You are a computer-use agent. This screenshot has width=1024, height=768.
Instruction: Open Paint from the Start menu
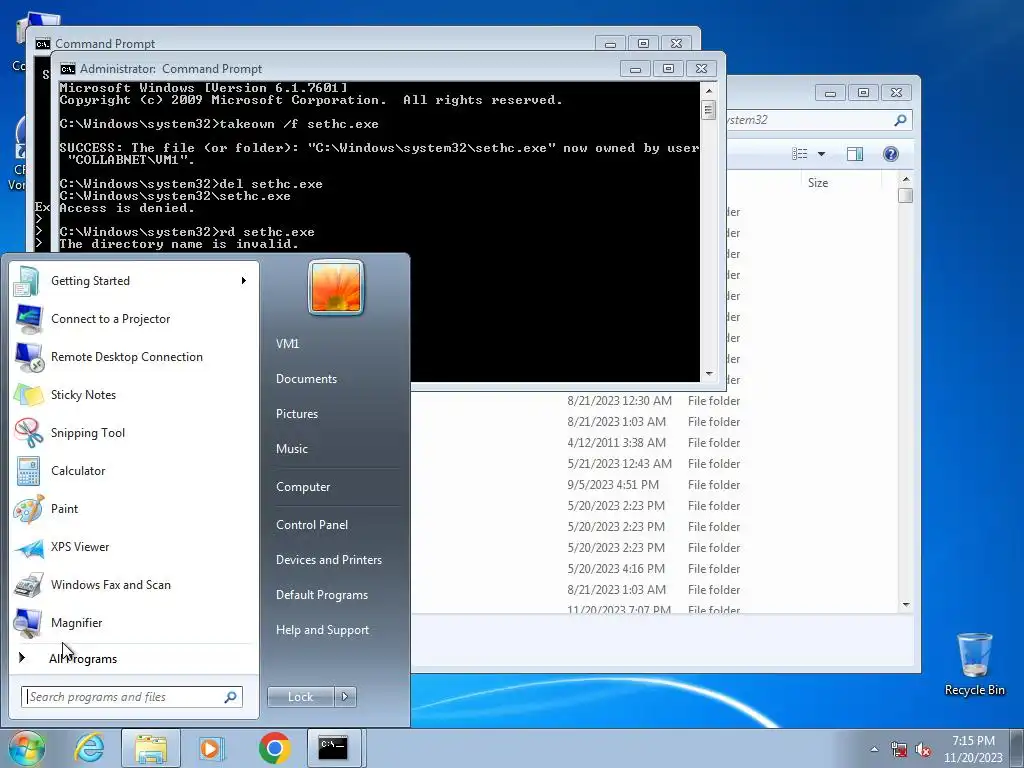tap(134, 509)
